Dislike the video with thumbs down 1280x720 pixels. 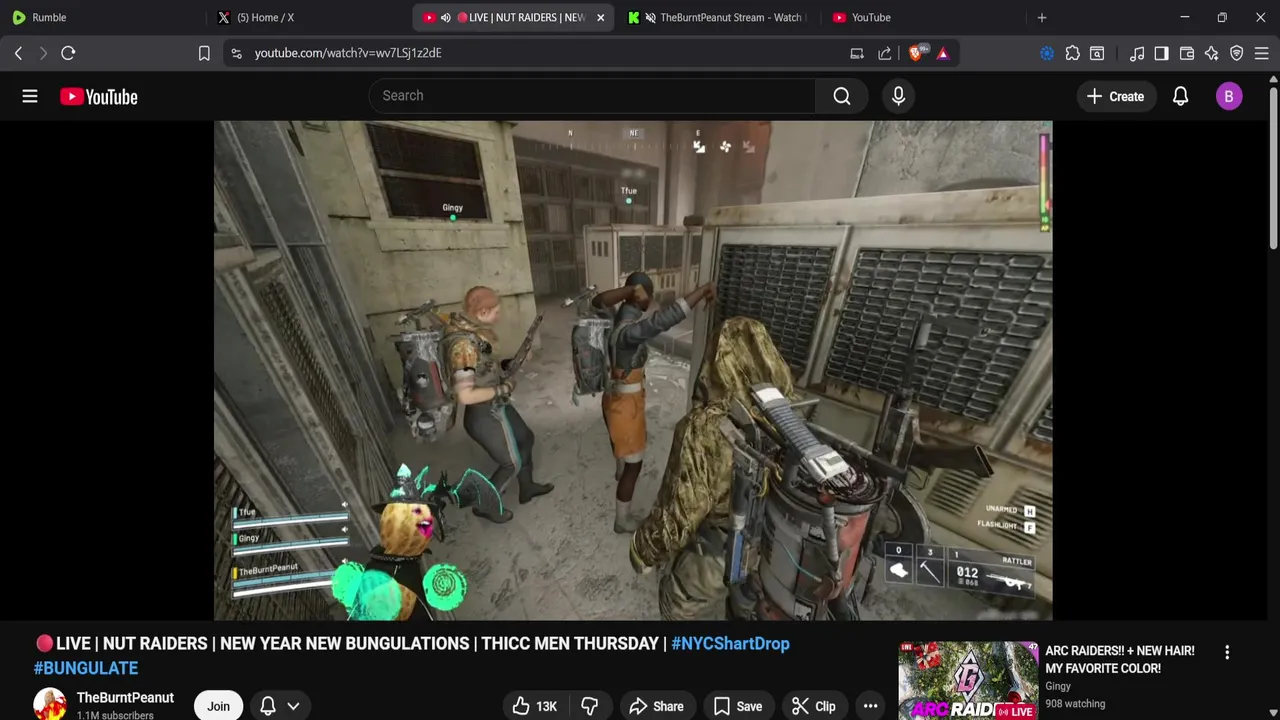pyautogui.click(x=589, y=706)
